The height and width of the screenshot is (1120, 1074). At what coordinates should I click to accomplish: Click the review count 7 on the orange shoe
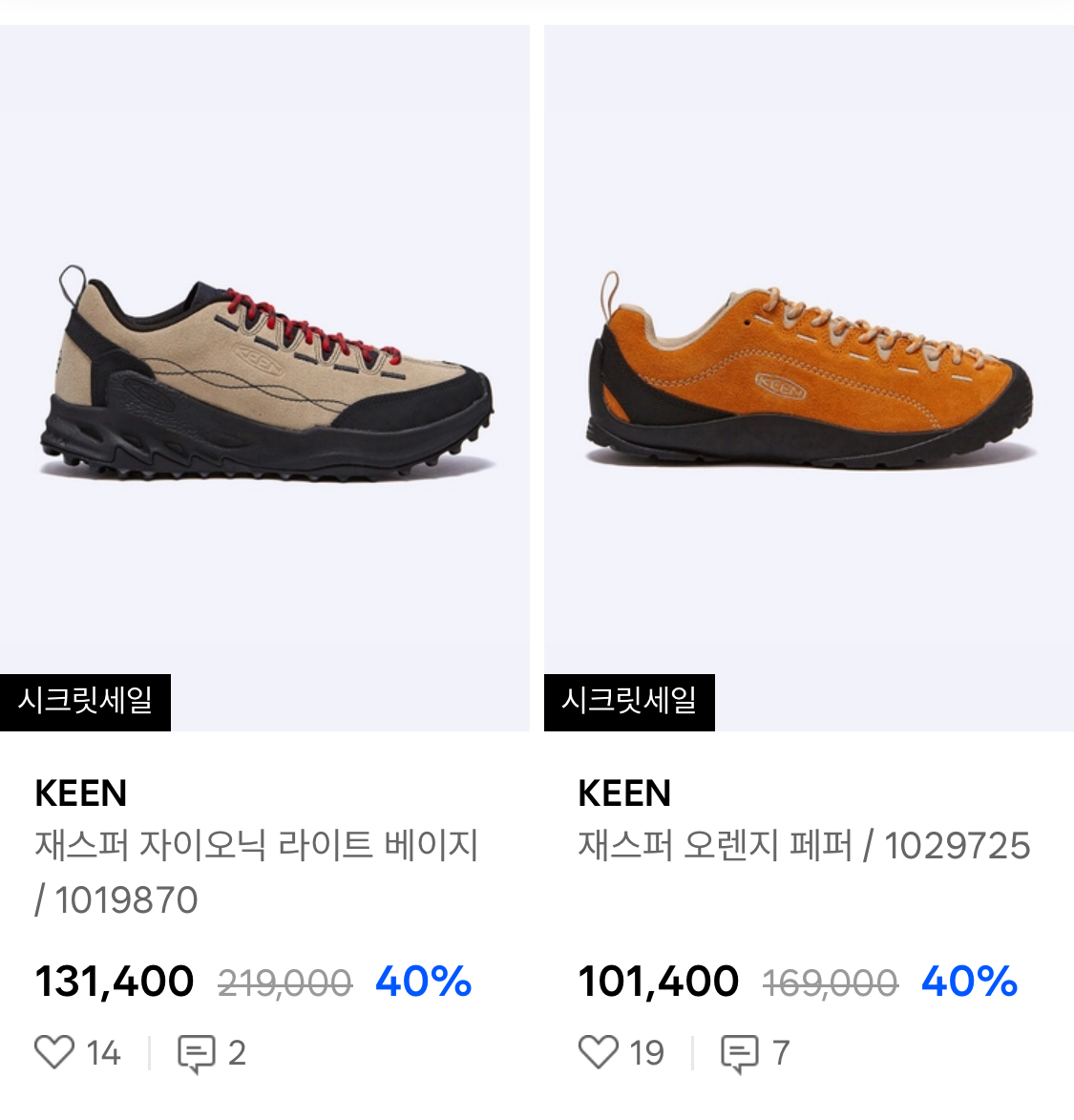point(781,1053)
